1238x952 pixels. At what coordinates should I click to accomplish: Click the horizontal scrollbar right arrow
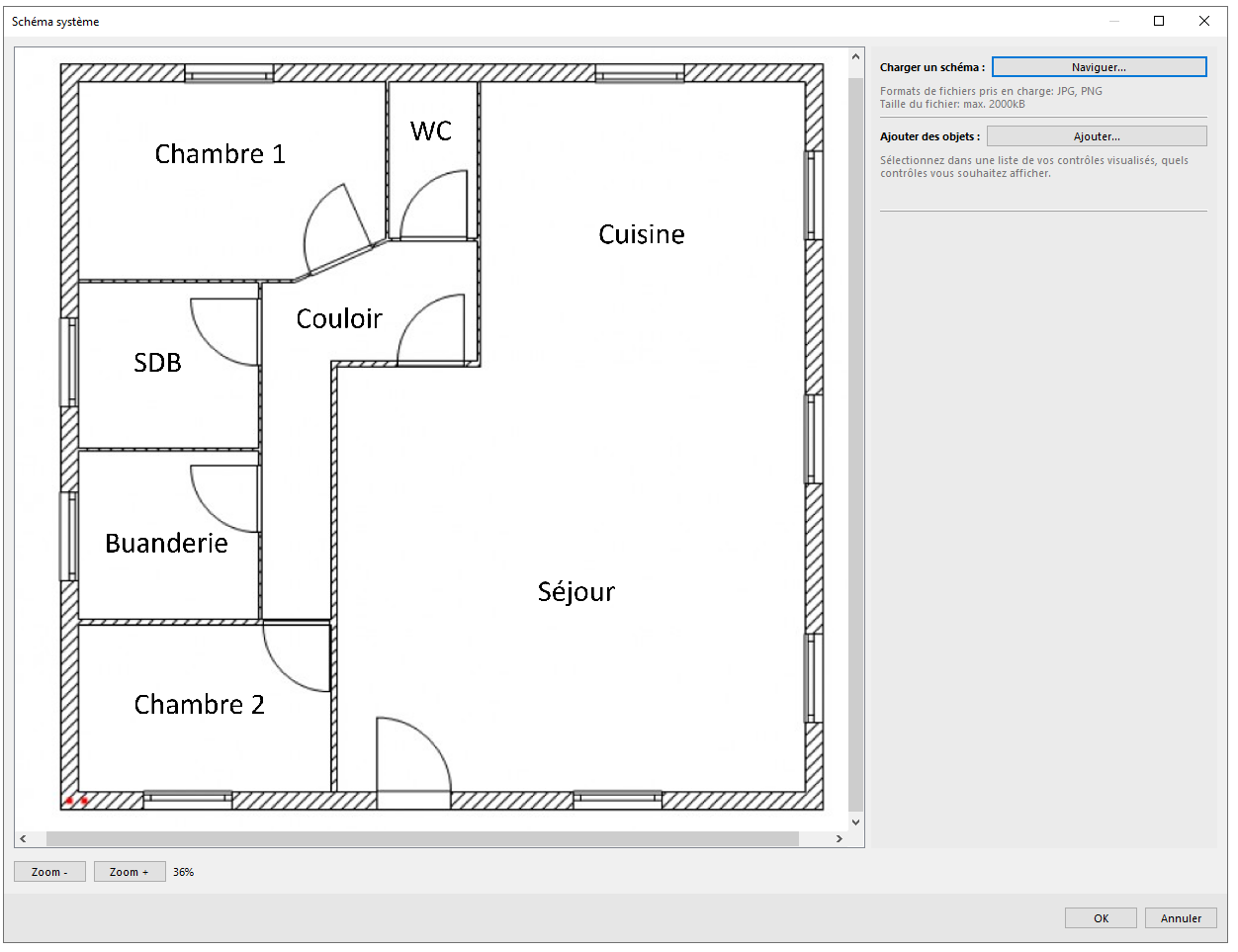coord(839,838)
